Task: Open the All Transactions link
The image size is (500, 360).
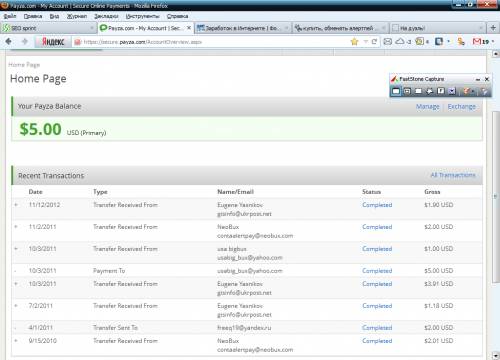Action: [453, 175]
